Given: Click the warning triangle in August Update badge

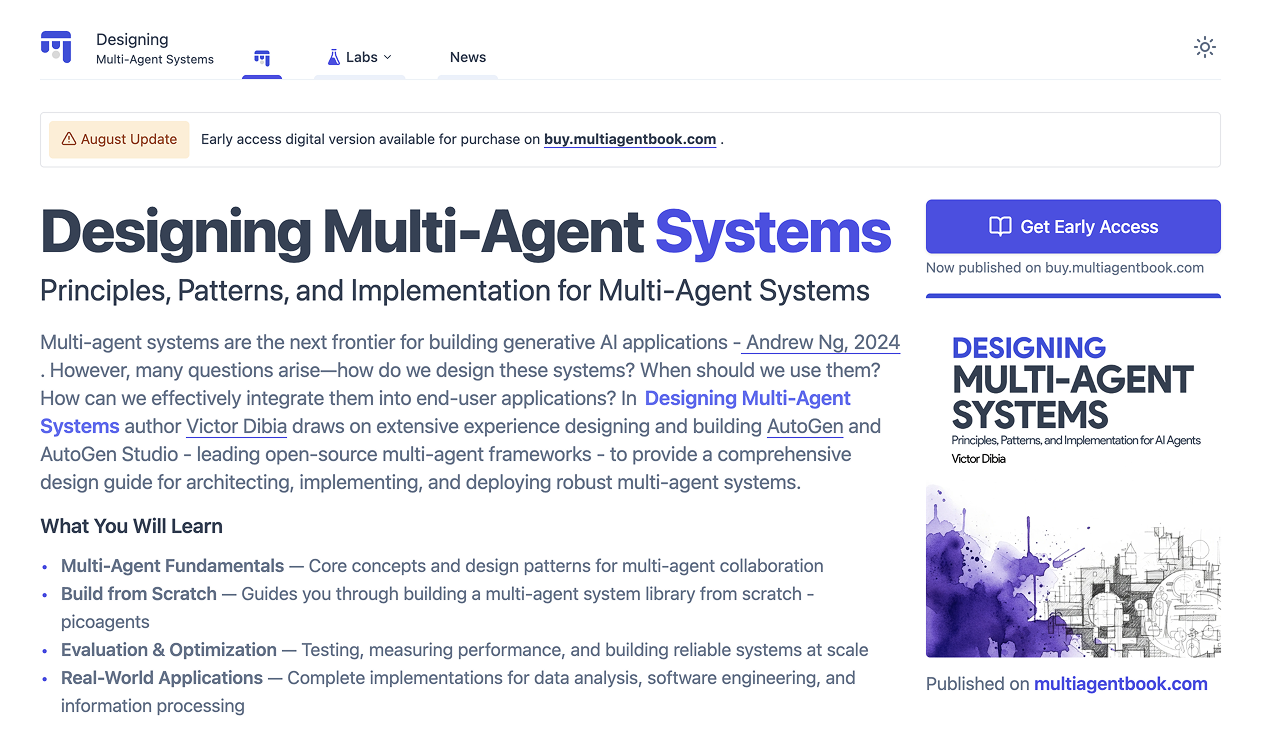Looking at the screenshot, I should (x=69, y=139).
